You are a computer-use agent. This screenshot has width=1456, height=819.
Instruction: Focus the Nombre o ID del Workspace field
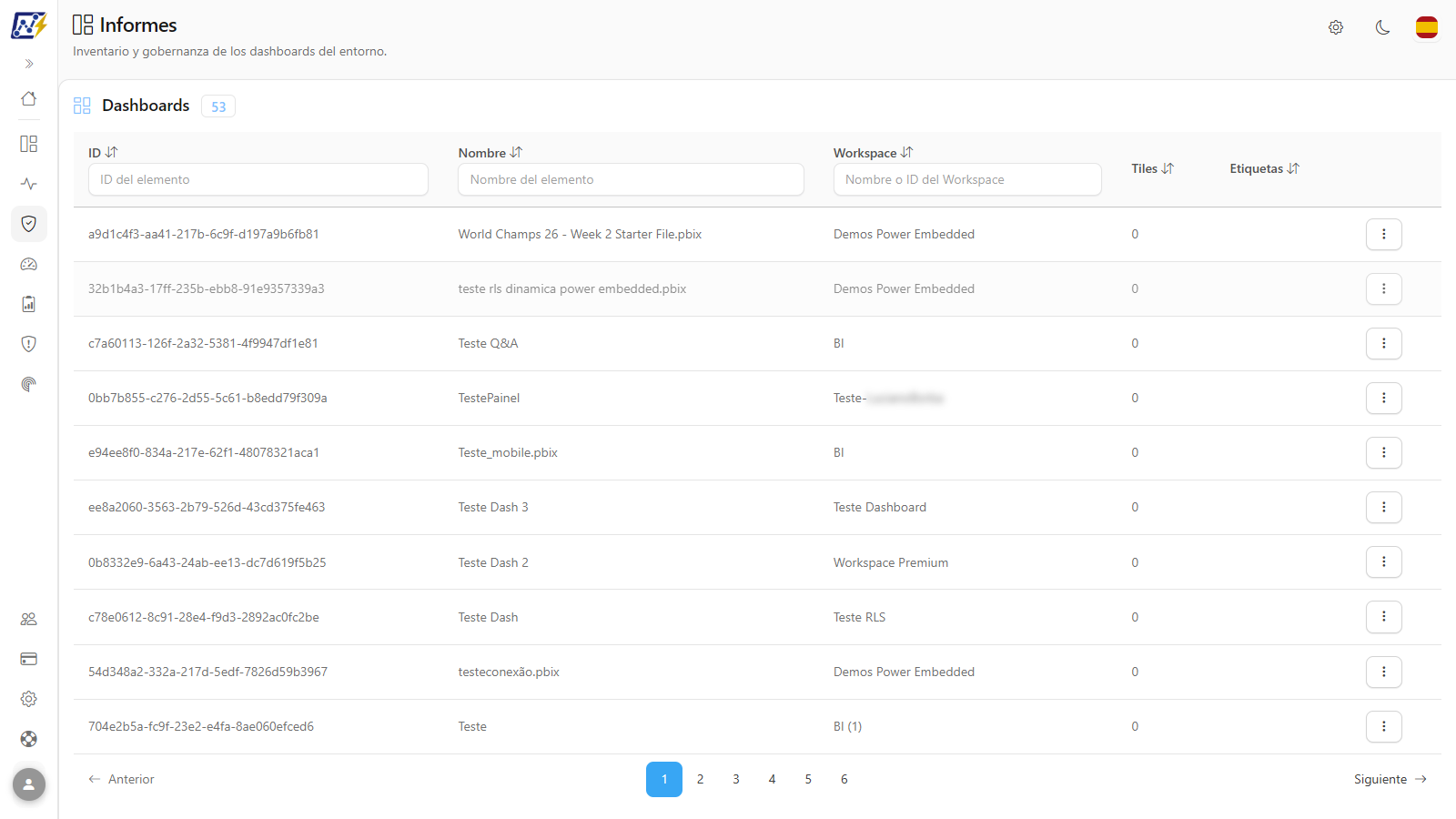pos(967,179)
